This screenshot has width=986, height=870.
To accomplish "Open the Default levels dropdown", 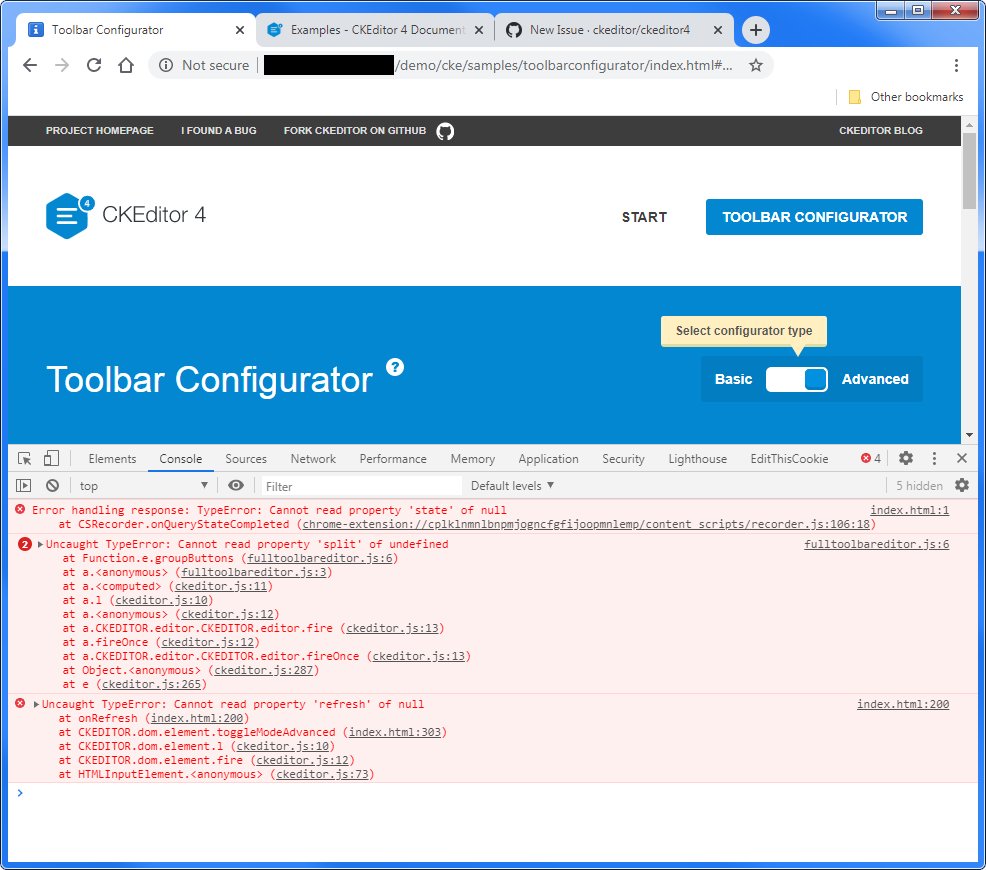I will coord(512,485).
